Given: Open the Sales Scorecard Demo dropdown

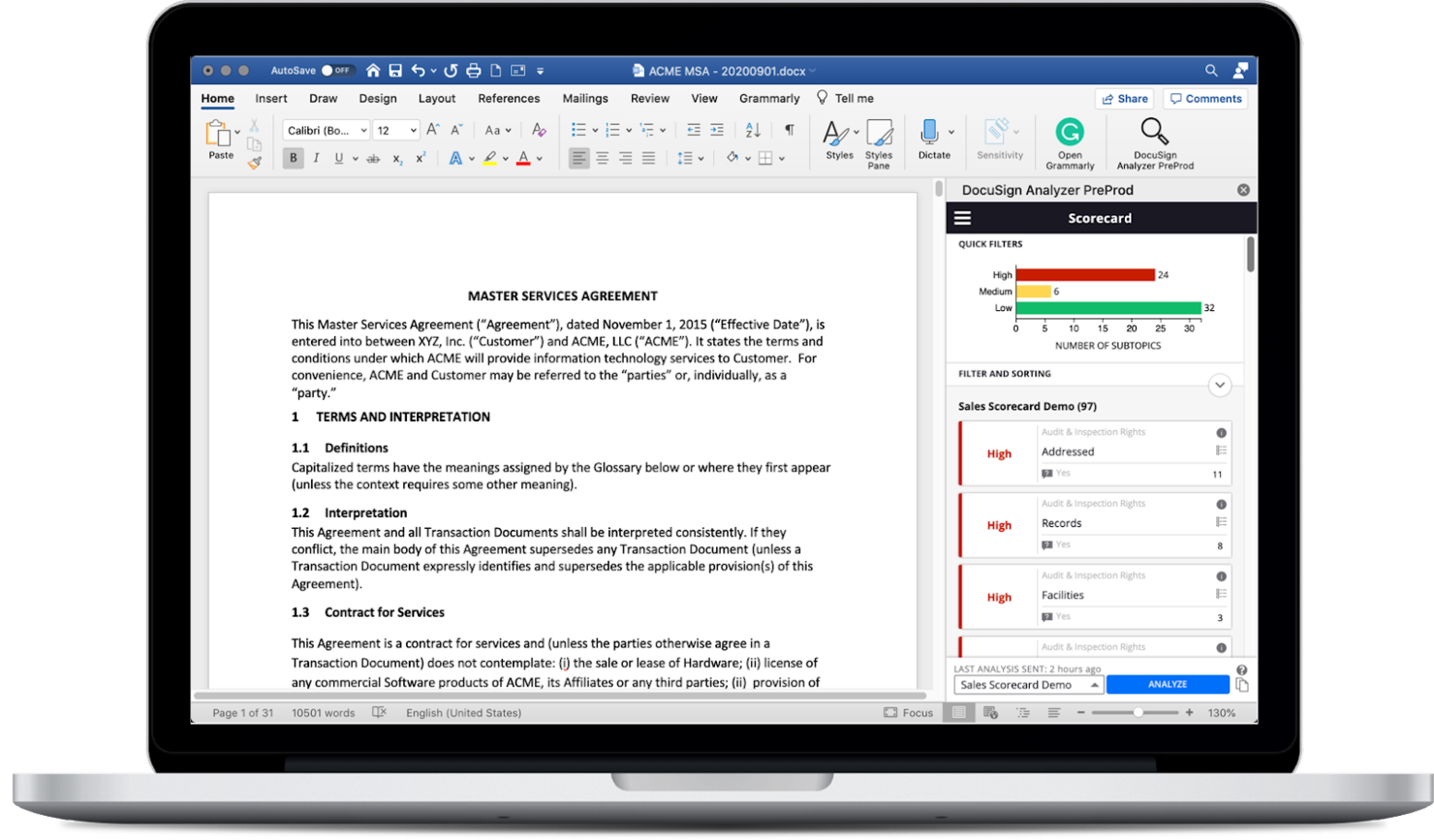Looking at the screenshot, I should 1027,684.
